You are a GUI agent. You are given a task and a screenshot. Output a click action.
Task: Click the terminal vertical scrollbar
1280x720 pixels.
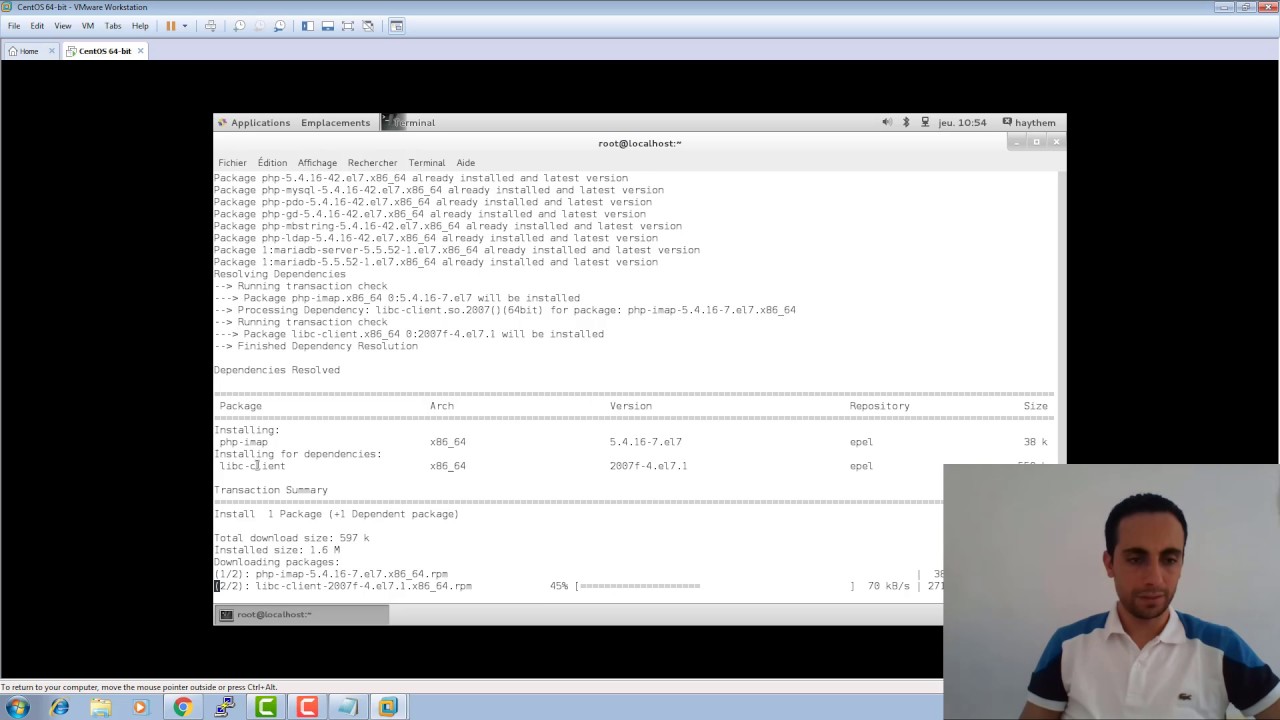pos(1061,316)
